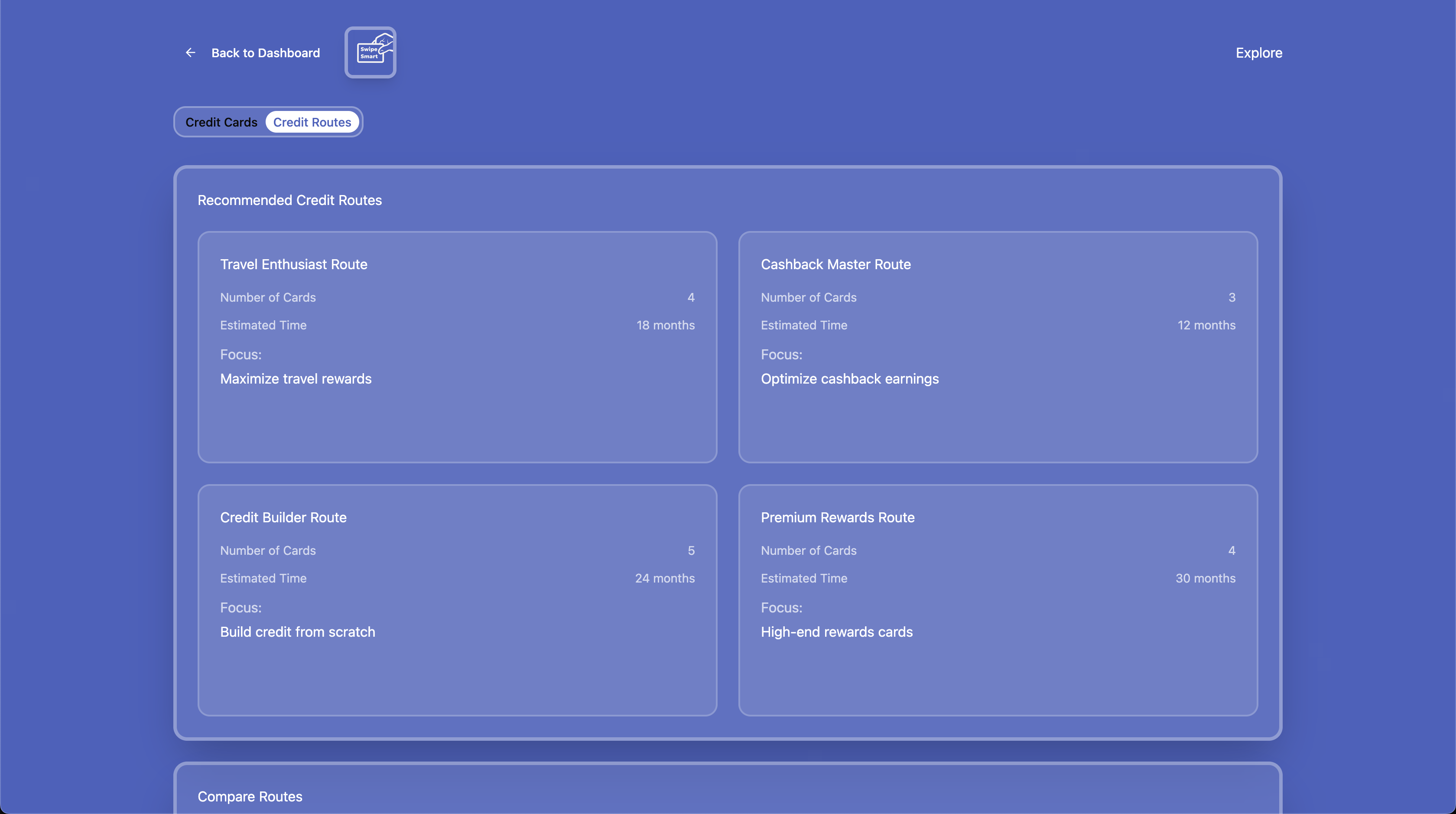The height and width of the screenshot is (814, 1456).
Task: Switch to the Credit Cards tab
Action: [x=221, y=122]
